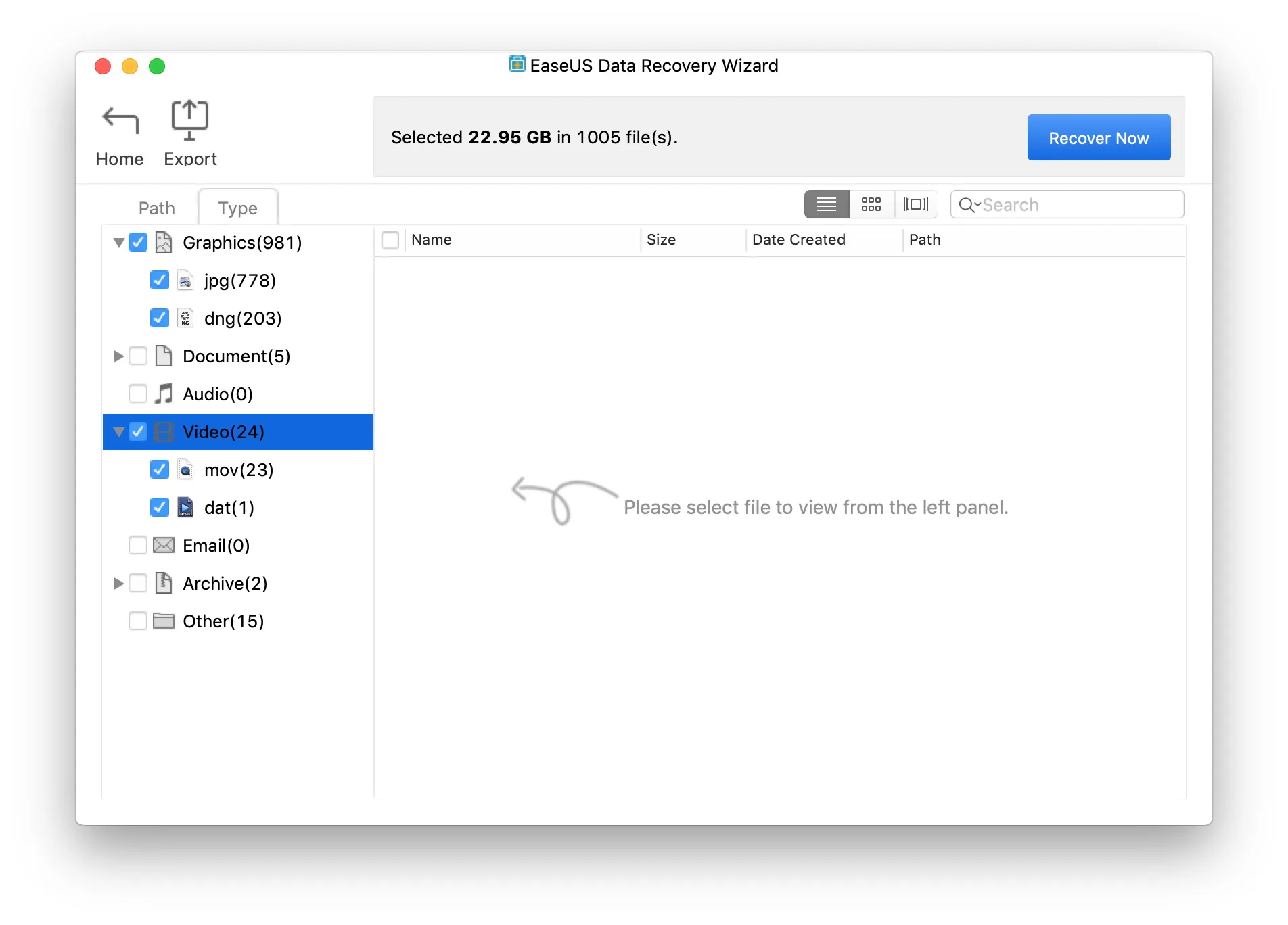Check the Email(0) checkbox
Screen dimensions: 1288x925
(x=138, y=545)
